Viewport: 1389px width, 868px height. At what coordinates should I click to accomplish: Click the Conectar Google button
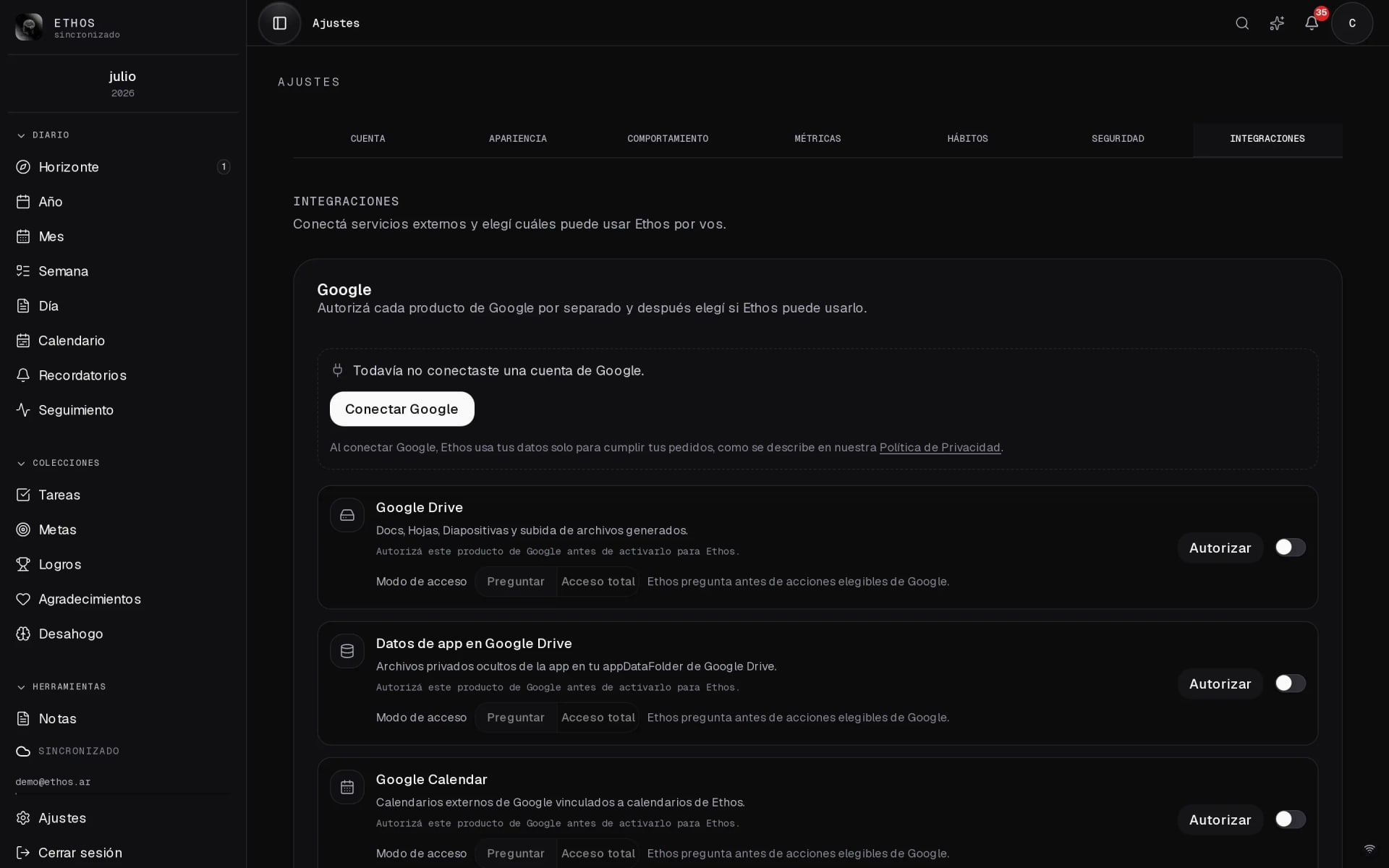click(x=402, y=409)
